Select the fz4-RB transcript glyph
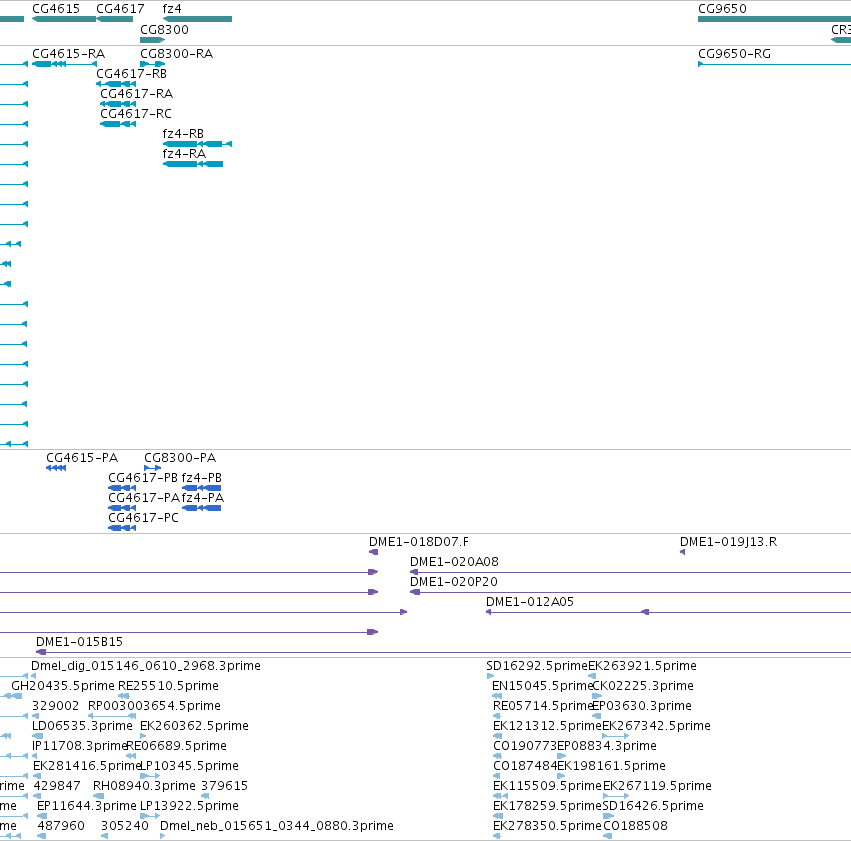This screenshot has width=851, height=841. coord(198,144)
